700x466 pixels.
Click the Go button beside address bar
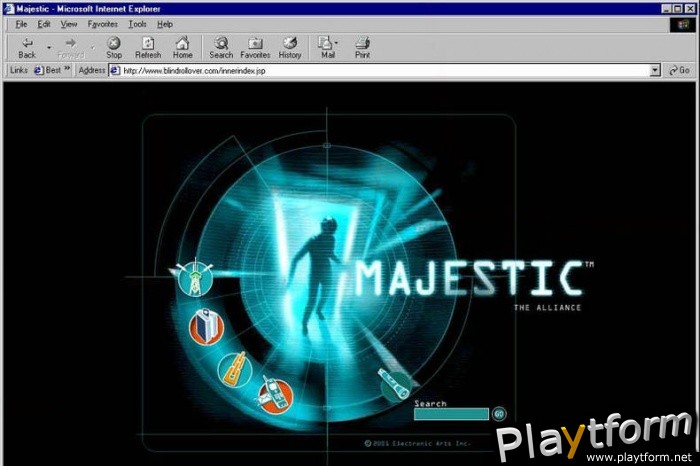coord(679,70)
